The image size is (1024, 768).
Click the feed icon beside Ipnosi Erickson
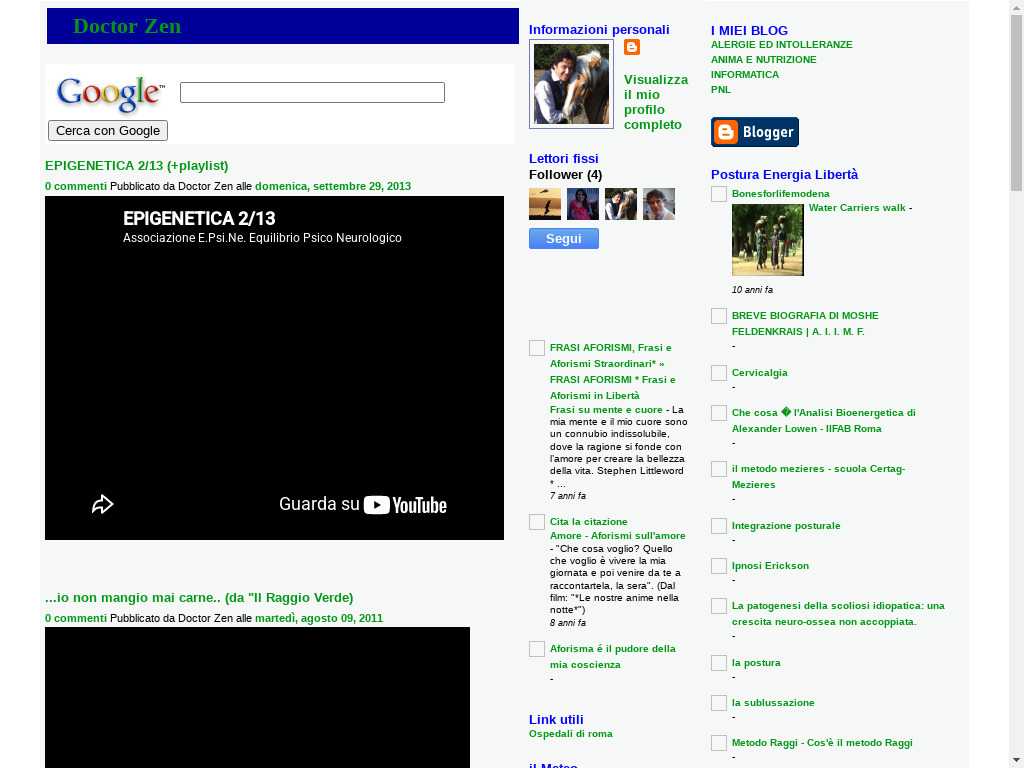coord(719,566)
